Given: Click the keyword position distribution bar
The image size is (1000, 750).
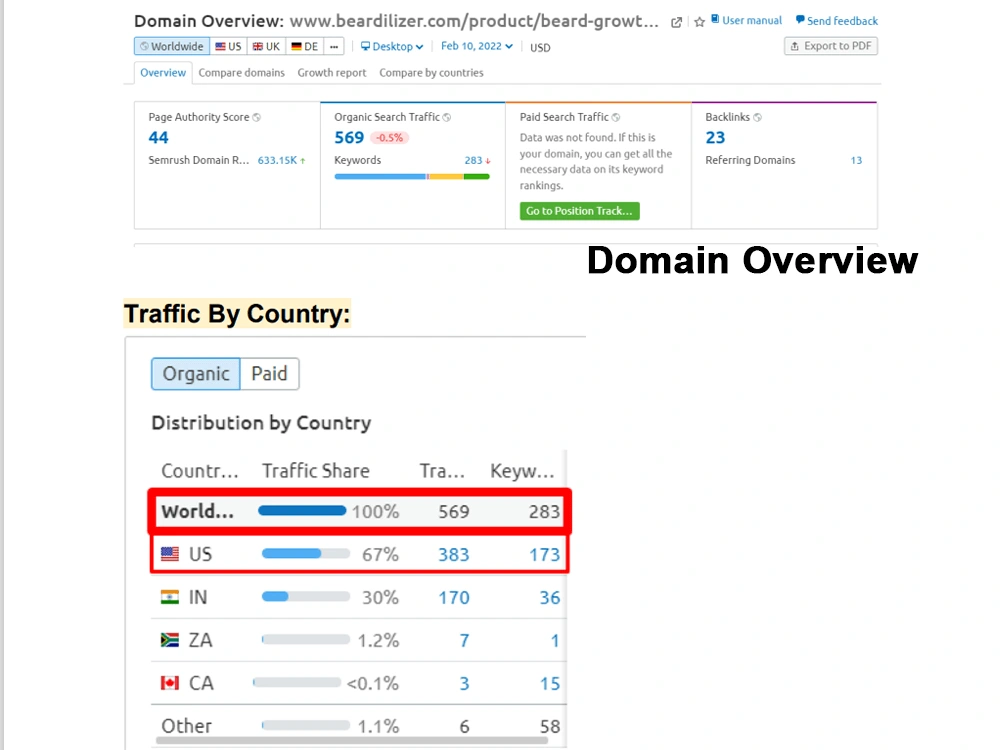Looking at the screenshot, I should click(412, 177).
